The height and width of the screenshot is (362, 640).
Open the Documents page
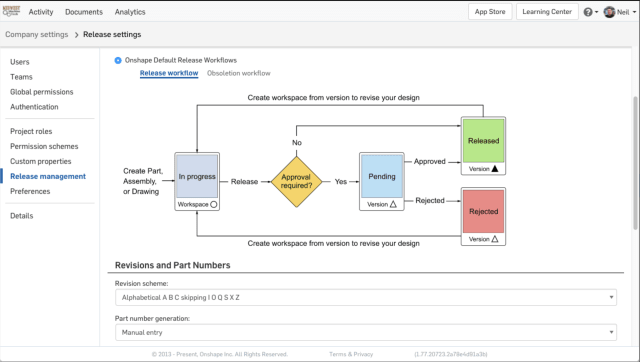84,12
